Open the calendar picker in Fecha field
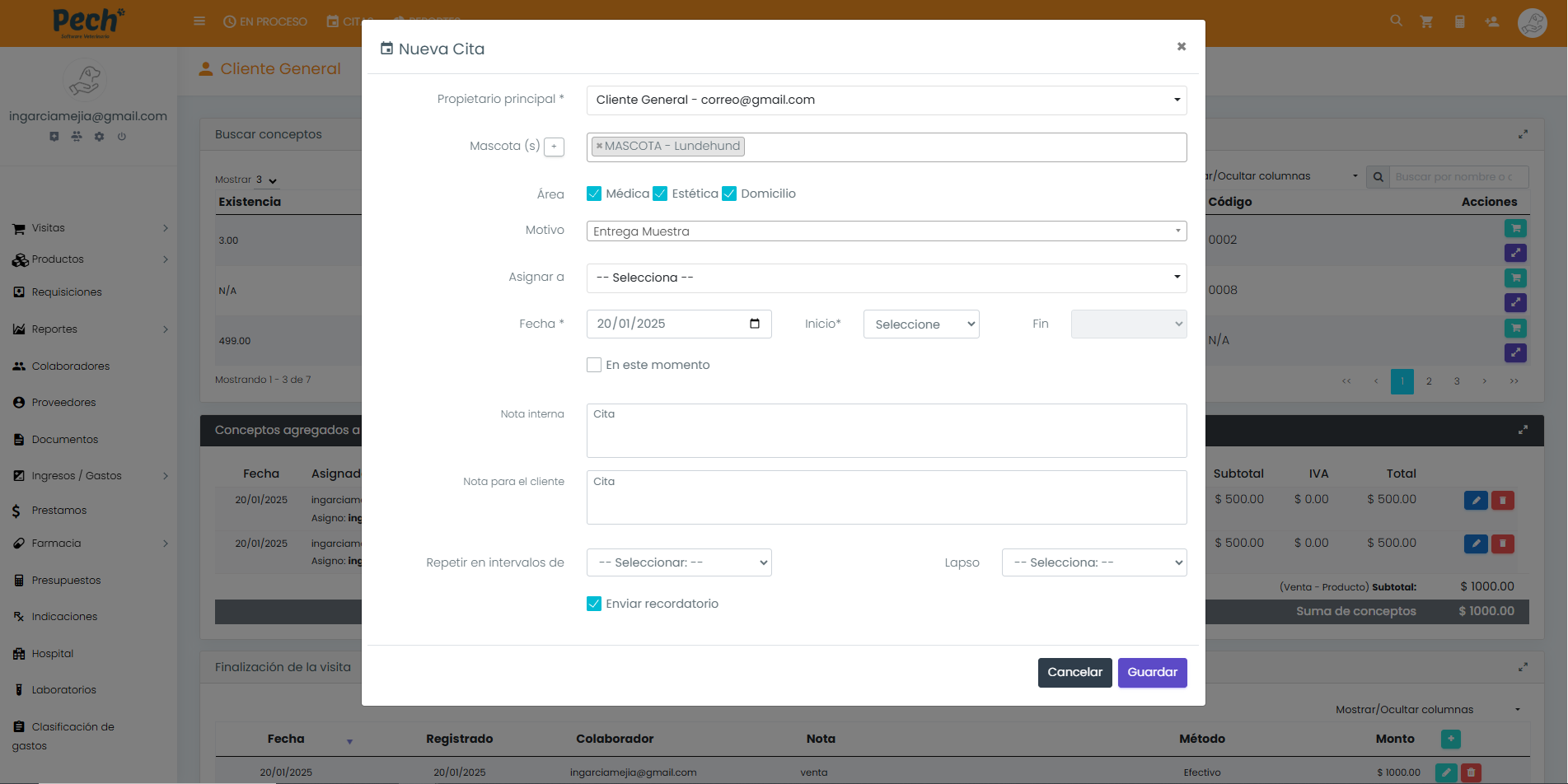 pos(754,324)
